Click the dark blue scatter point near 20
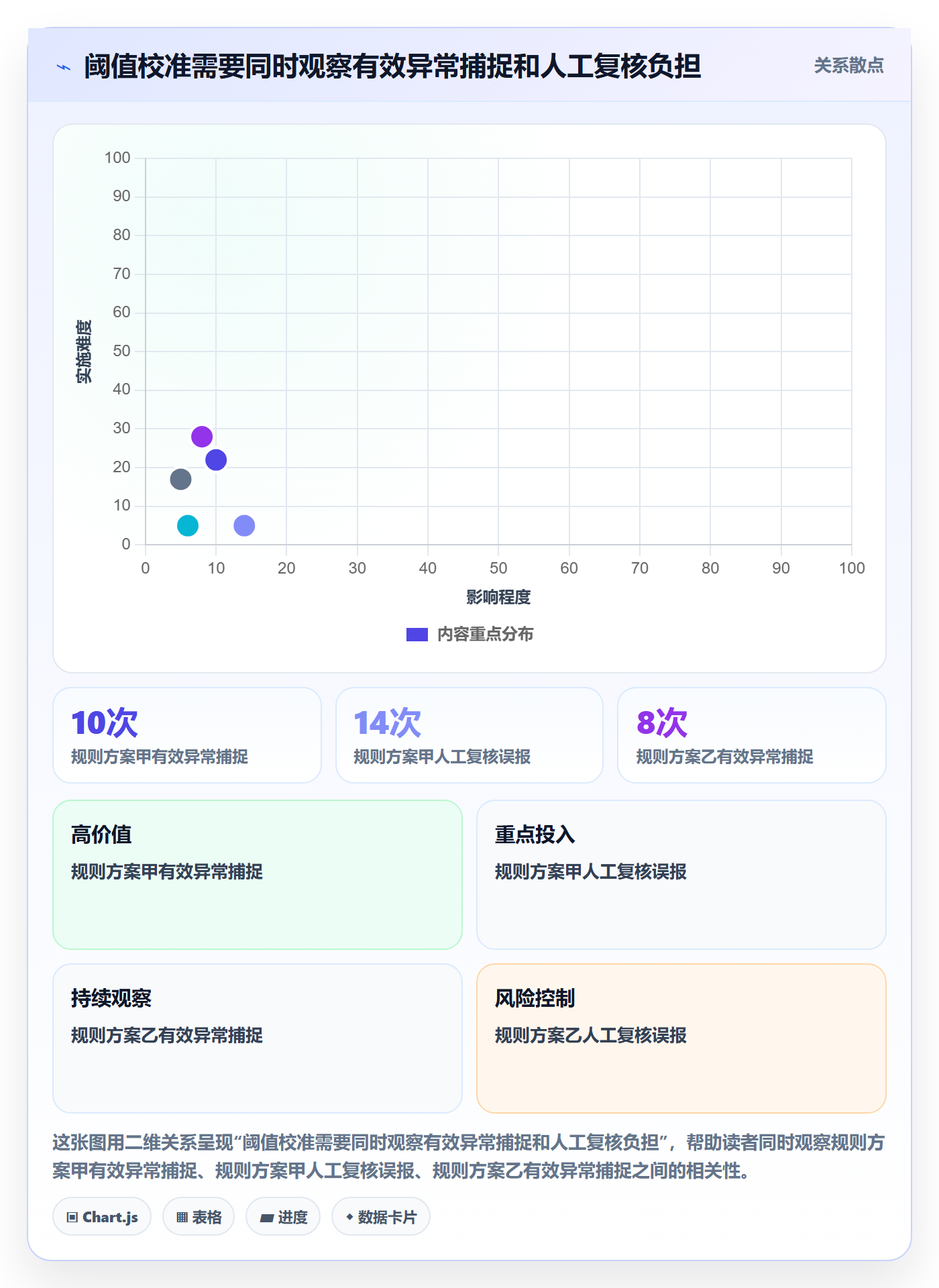Screen dimensions: 939x1288 tap(216, 460)
